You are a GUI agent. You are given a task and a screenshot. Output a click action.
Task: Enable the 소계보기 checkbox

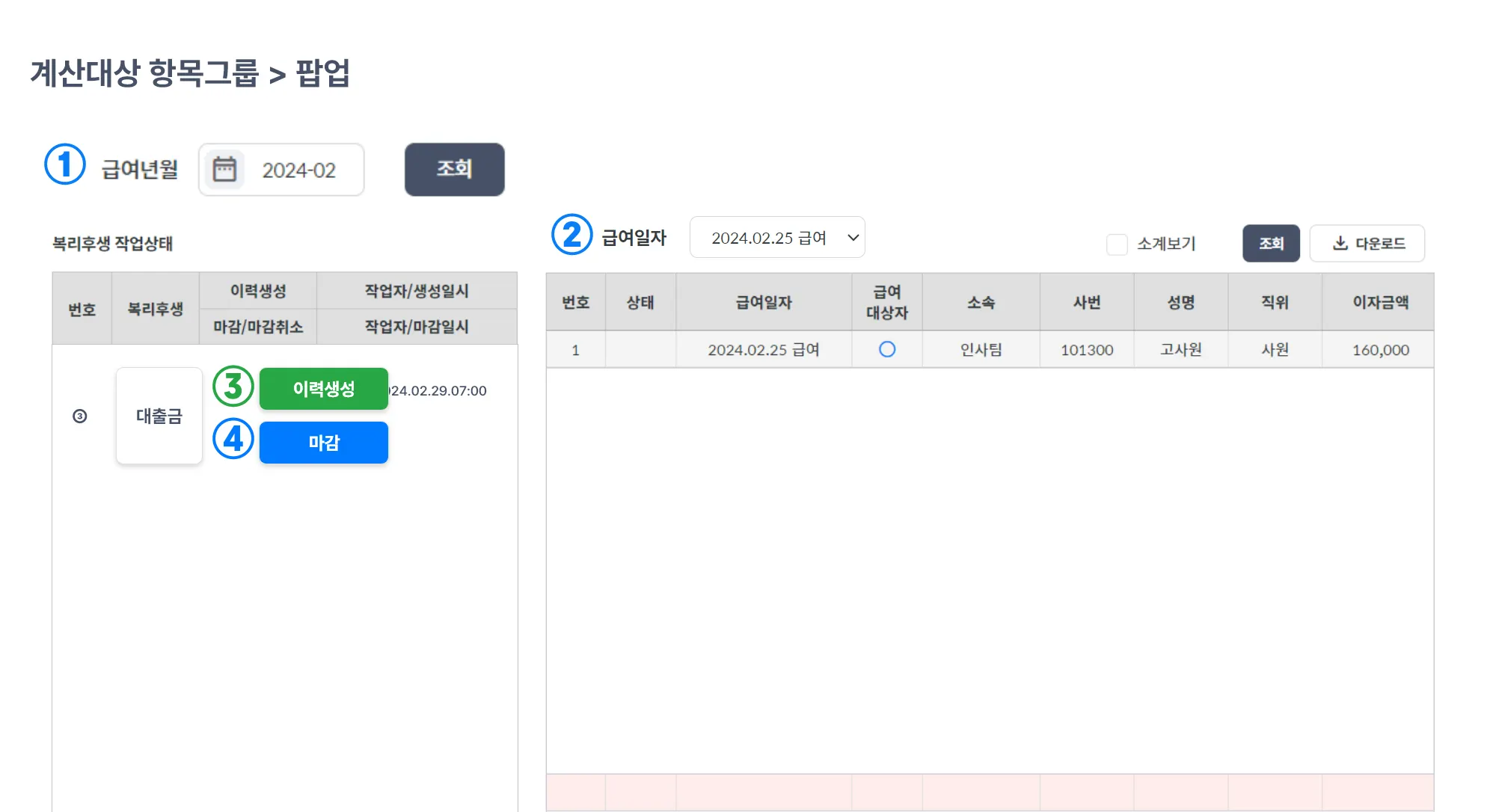[1117, 244]
